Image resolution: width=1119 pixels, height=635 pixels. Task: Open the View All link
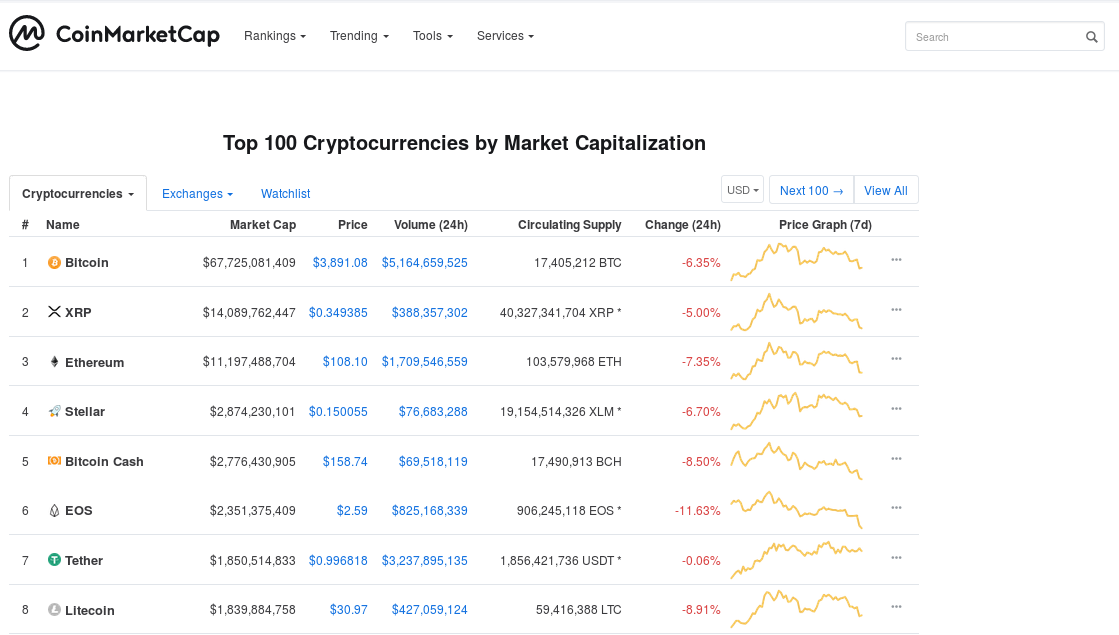886,189
